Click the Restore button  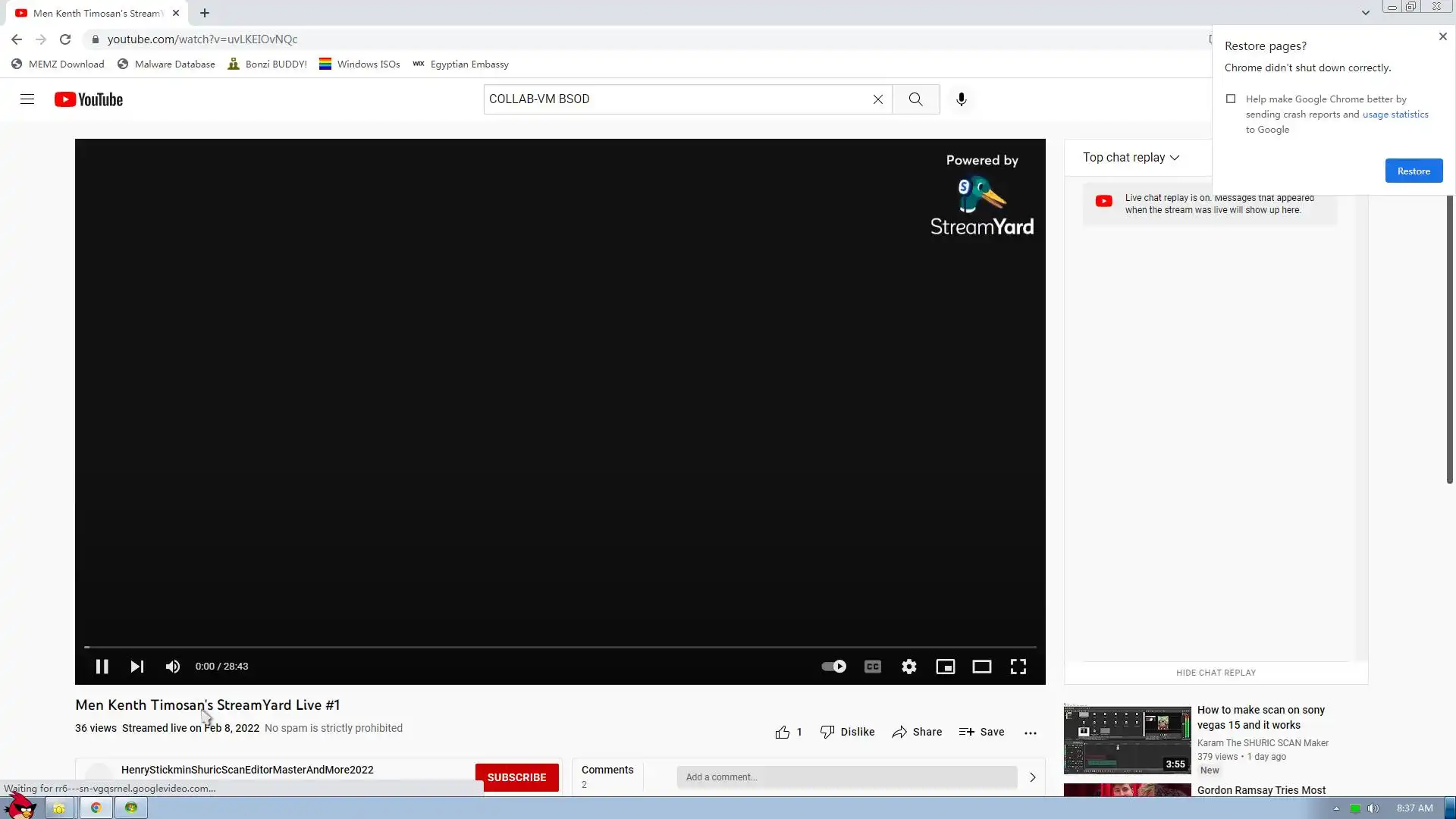[1414, 171]
